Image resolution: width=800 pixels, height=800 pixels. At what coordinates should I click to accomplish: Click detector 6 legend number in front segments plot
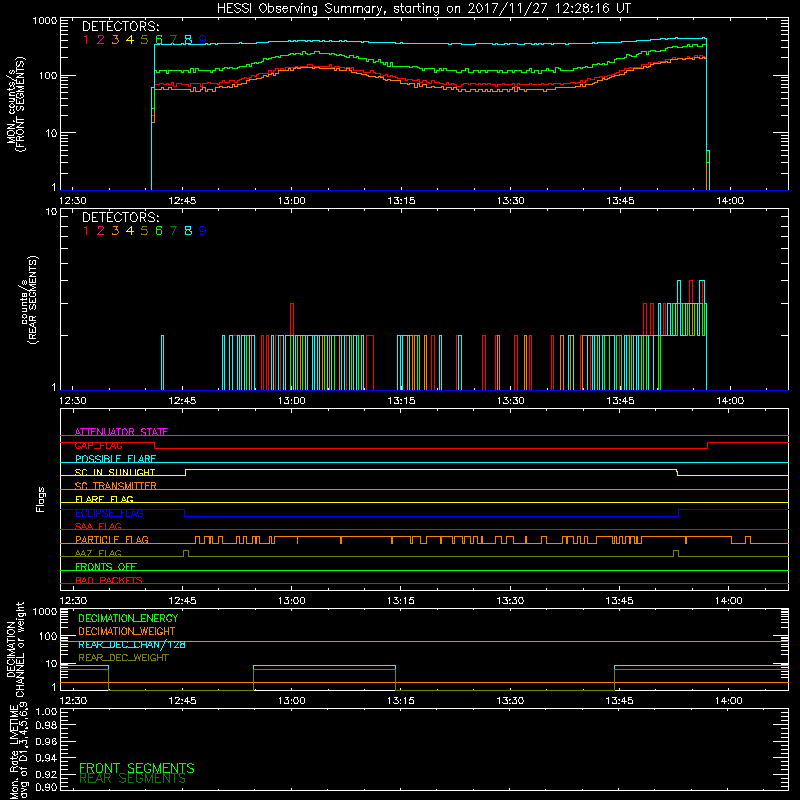pyautogui.click(x=159, y=39)
